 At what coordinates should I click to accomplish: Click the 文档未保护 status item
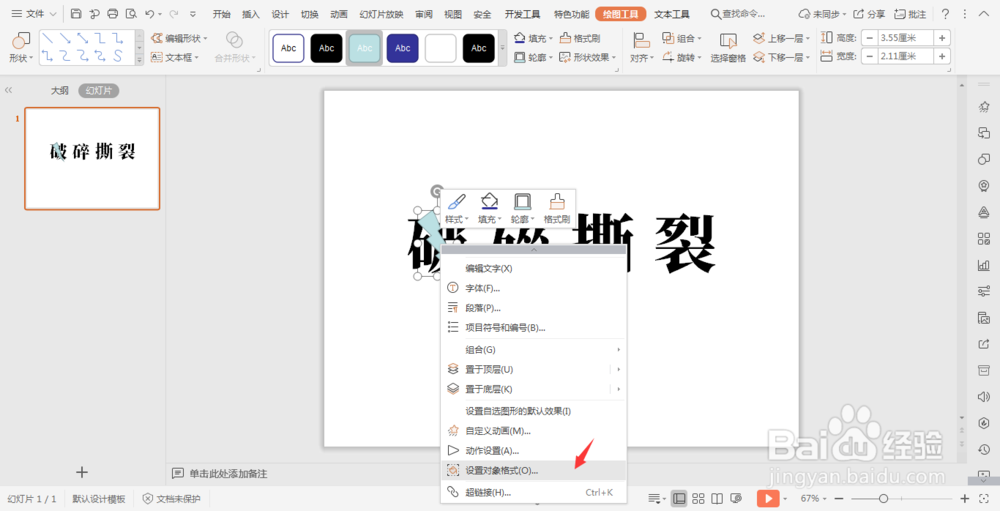click(172, 499)
